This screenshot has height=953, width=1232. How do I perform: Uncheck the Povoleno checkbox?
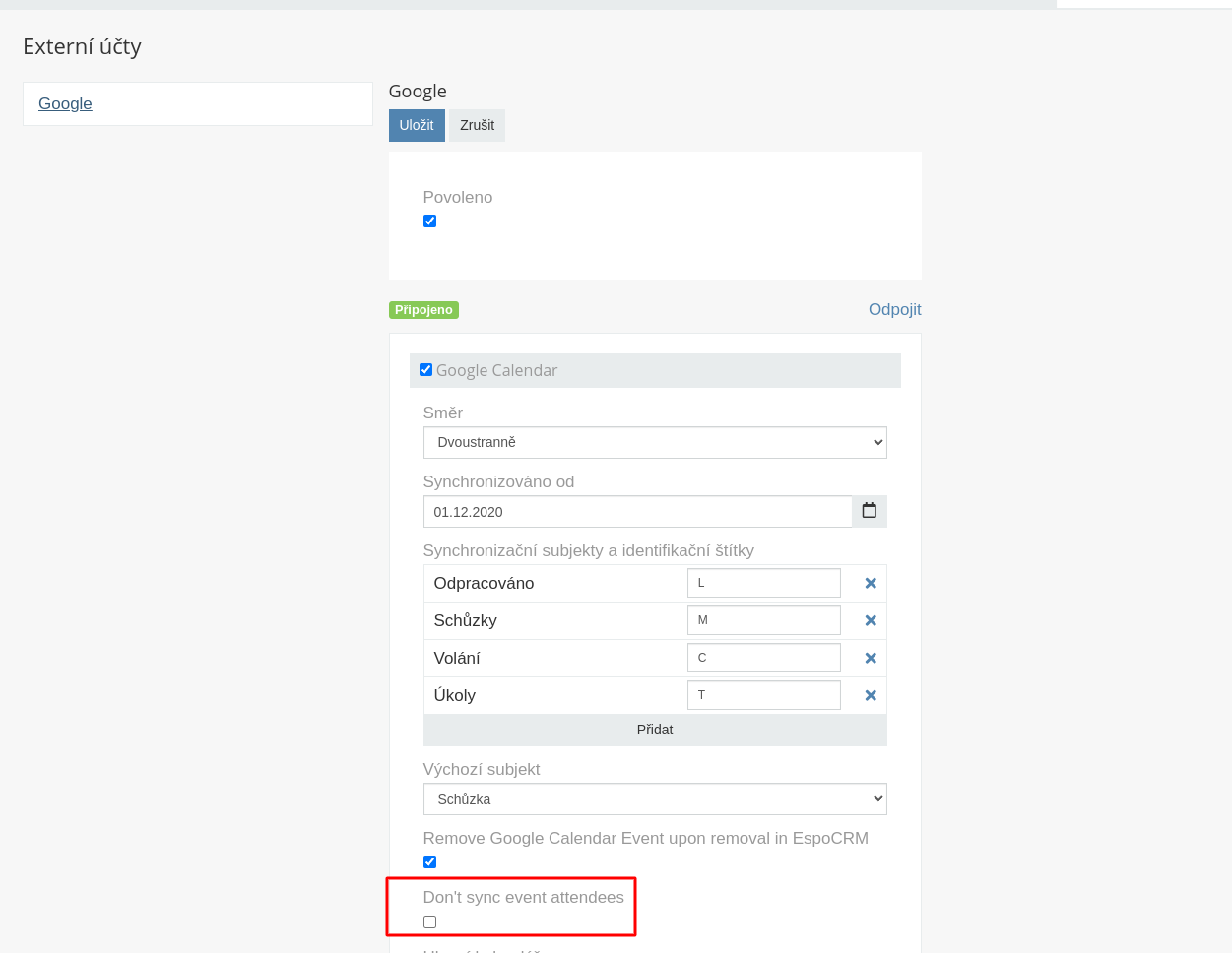pyautogui.click(x=429, y=222)
